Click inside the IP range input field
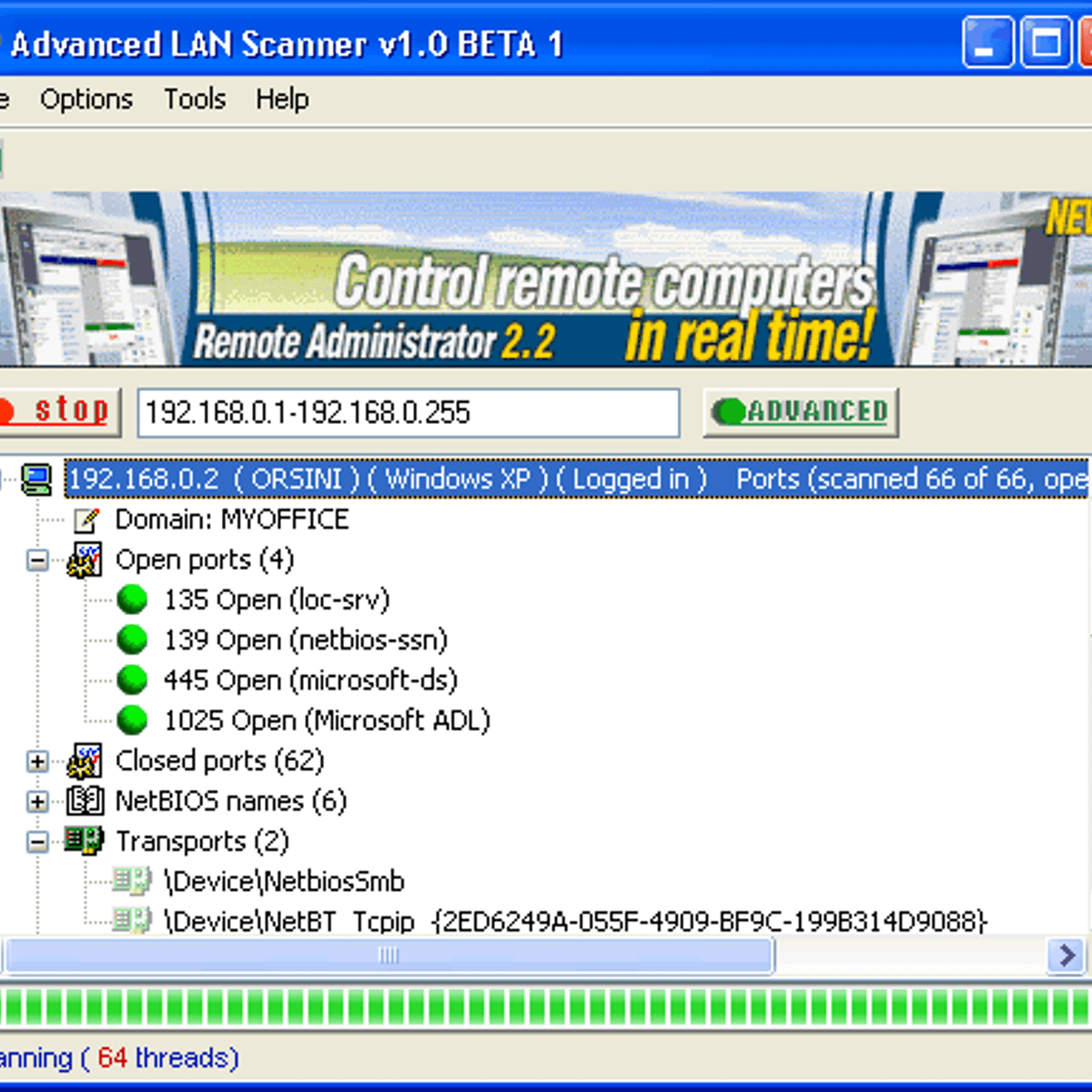1092x1092 pixels. tap(409, 412)
